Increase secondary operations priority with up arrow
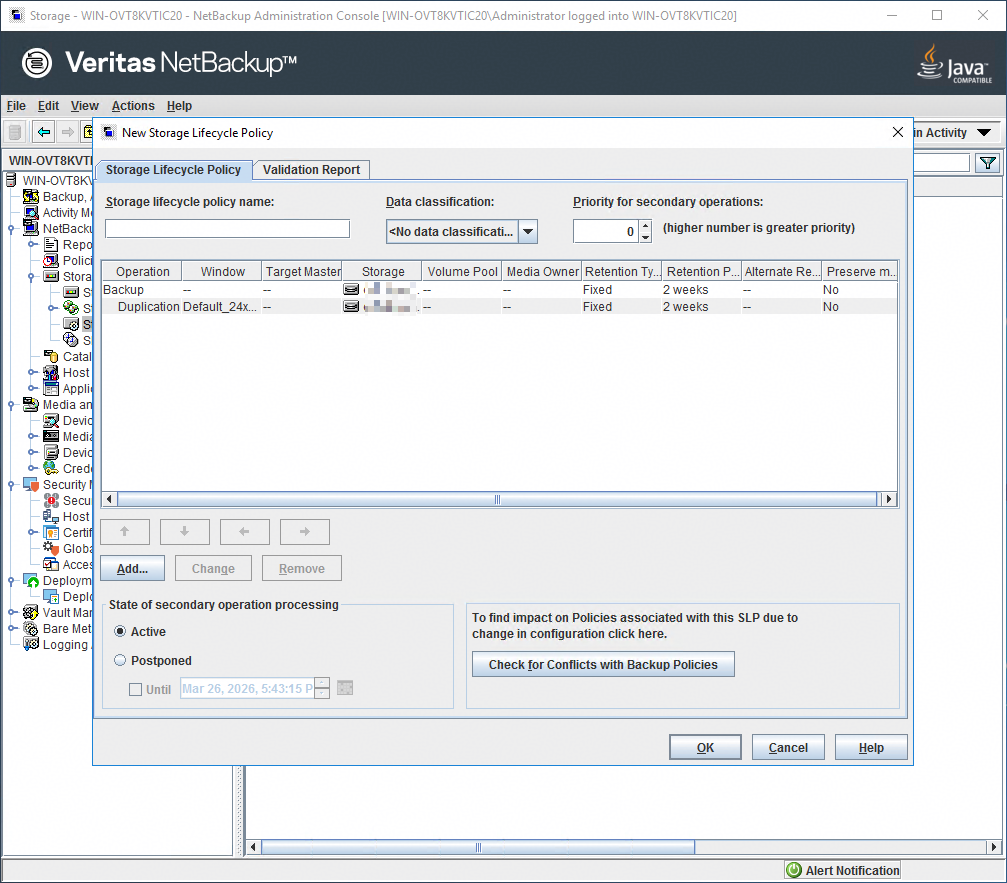 (x=645, y=226)
